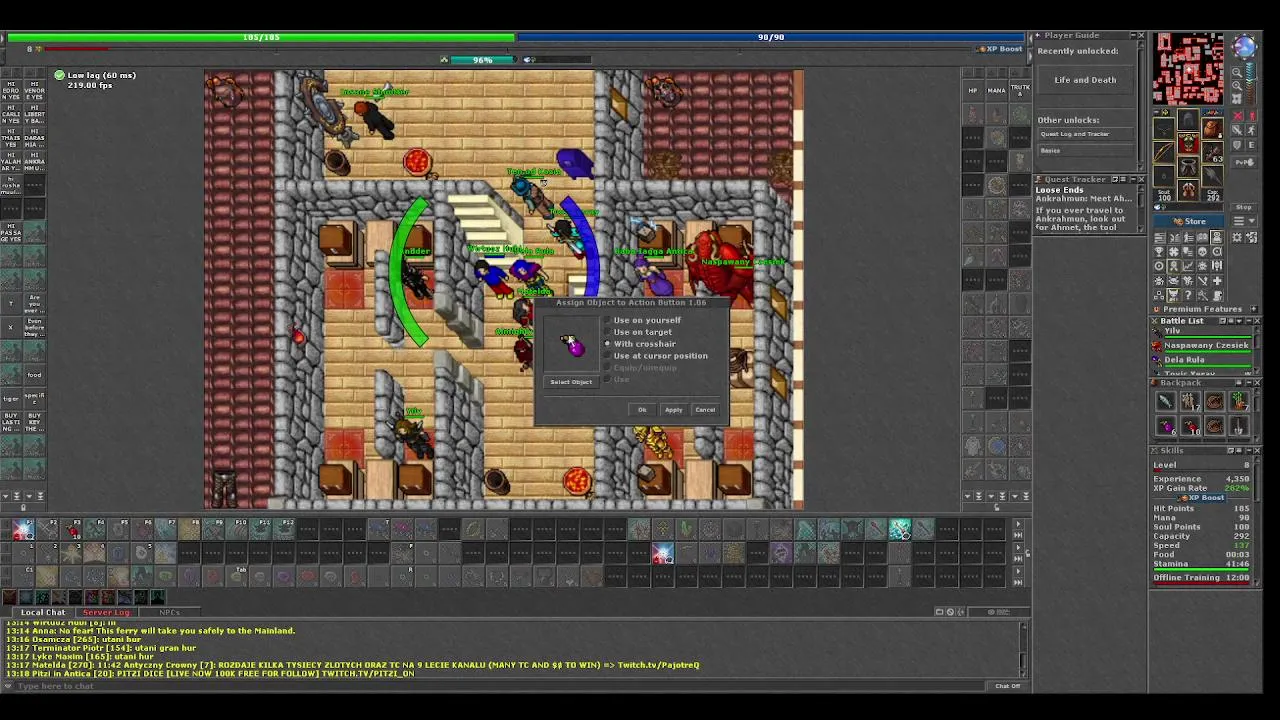Select the 'Use on yourself' radio option

click(641, 320)
